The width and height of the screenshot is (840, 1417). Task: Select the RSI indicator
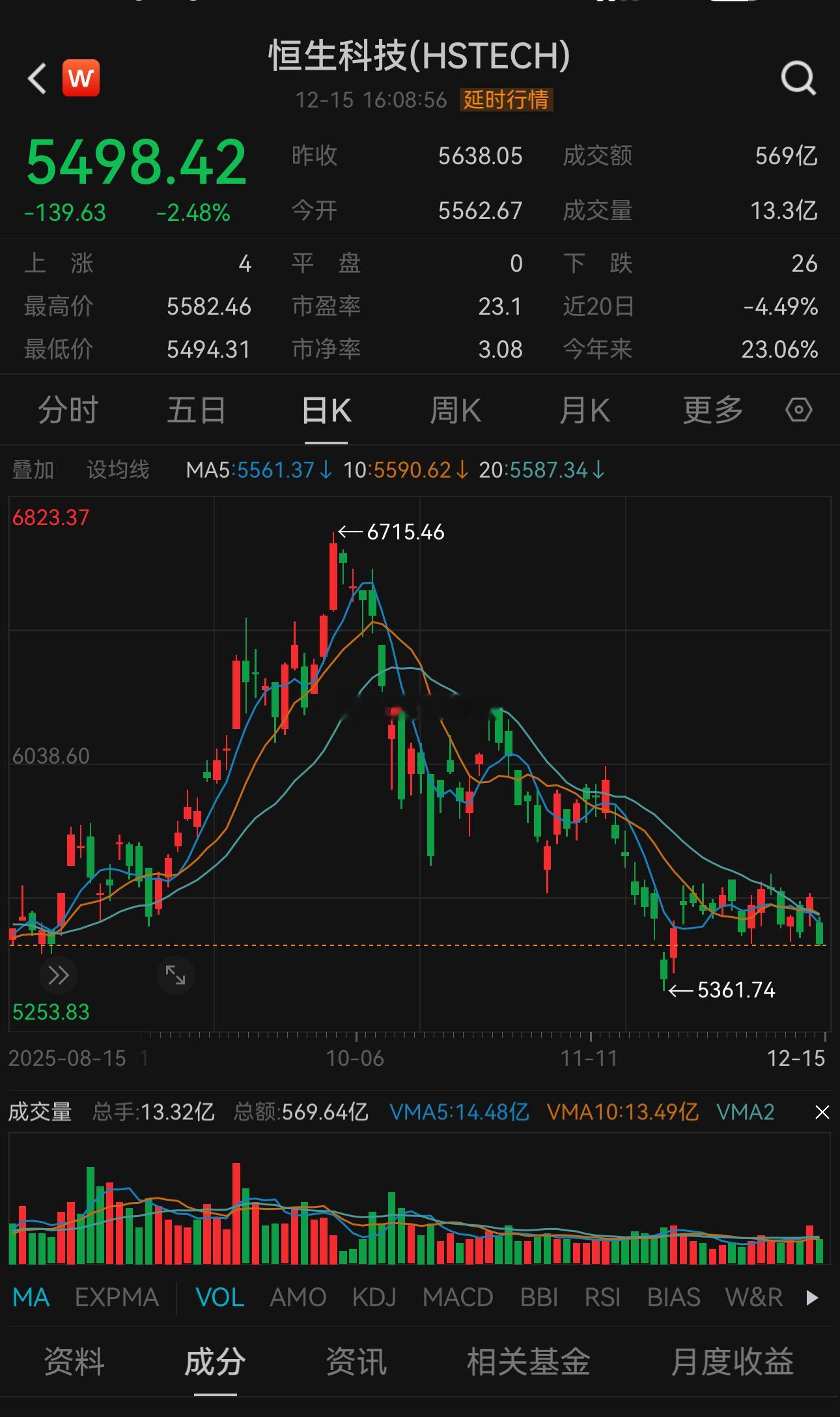point(602,1297)
